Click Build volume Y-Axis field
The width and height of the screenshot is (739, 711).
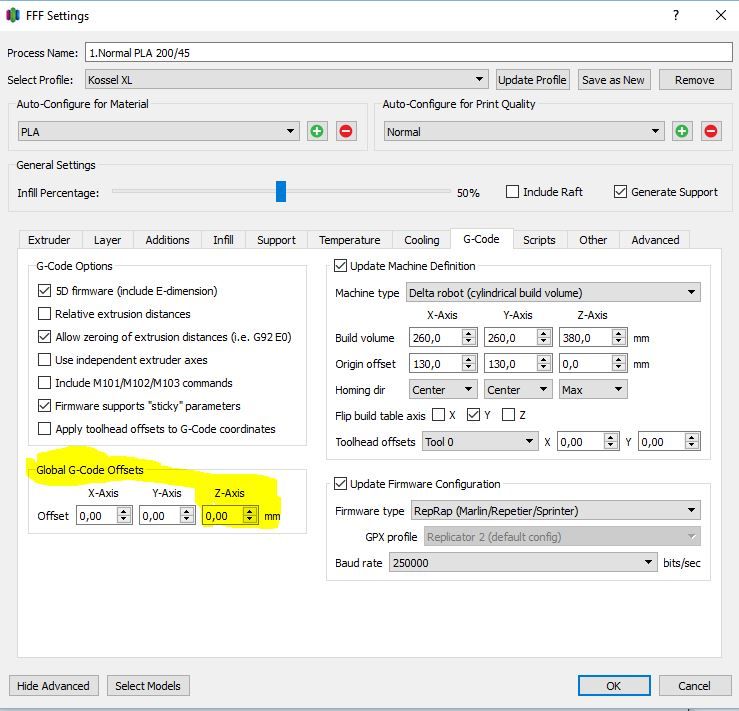click(x=518, y=337)
